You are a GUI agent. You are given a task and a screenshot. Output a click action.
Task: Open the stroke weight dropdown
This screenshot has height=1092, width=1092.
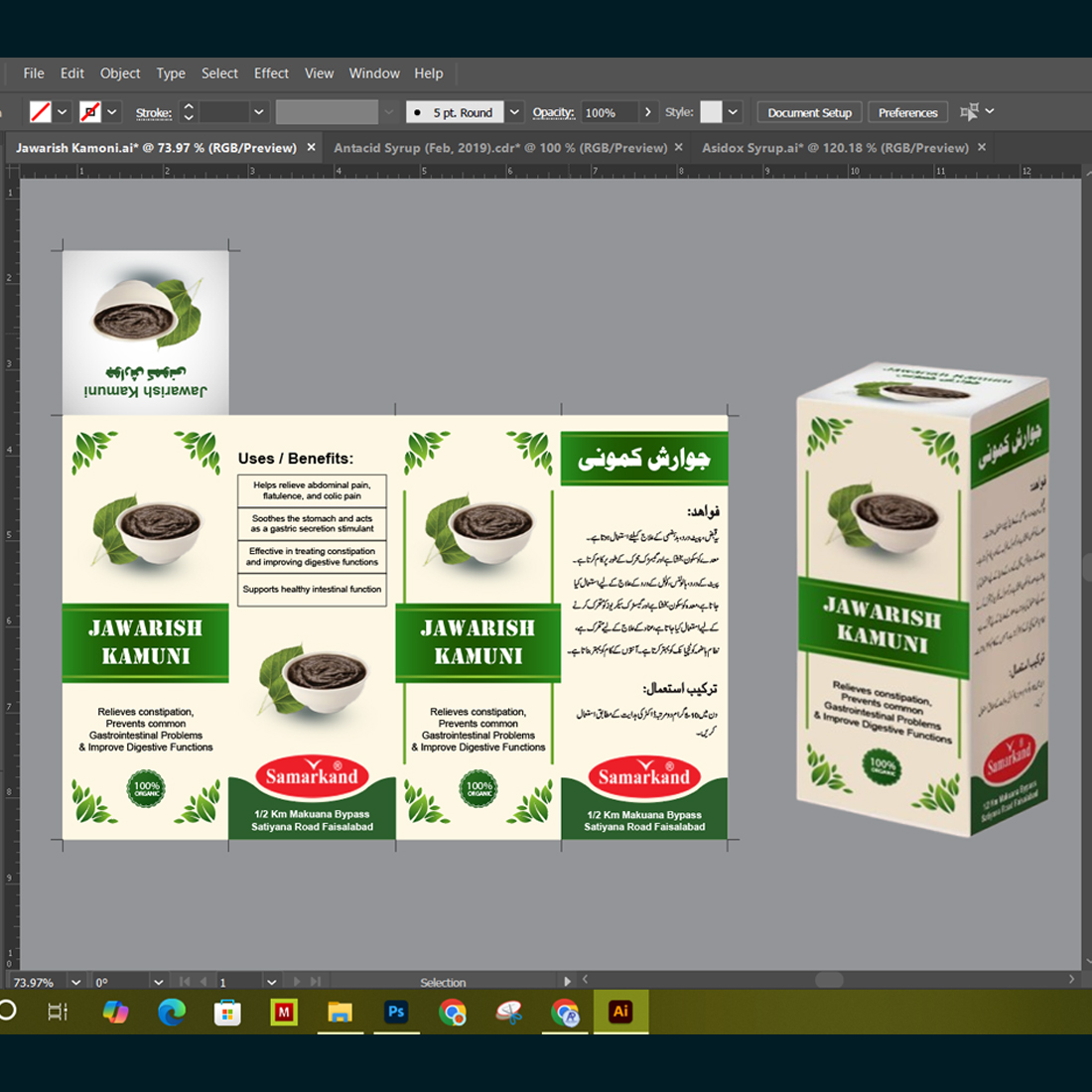click(259, 112)
